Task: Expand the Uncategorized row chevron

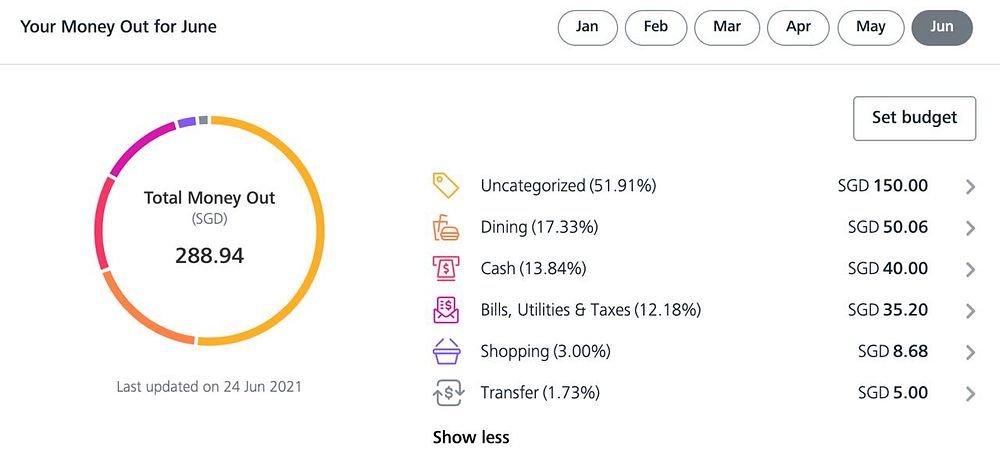Action: point(970,187)
